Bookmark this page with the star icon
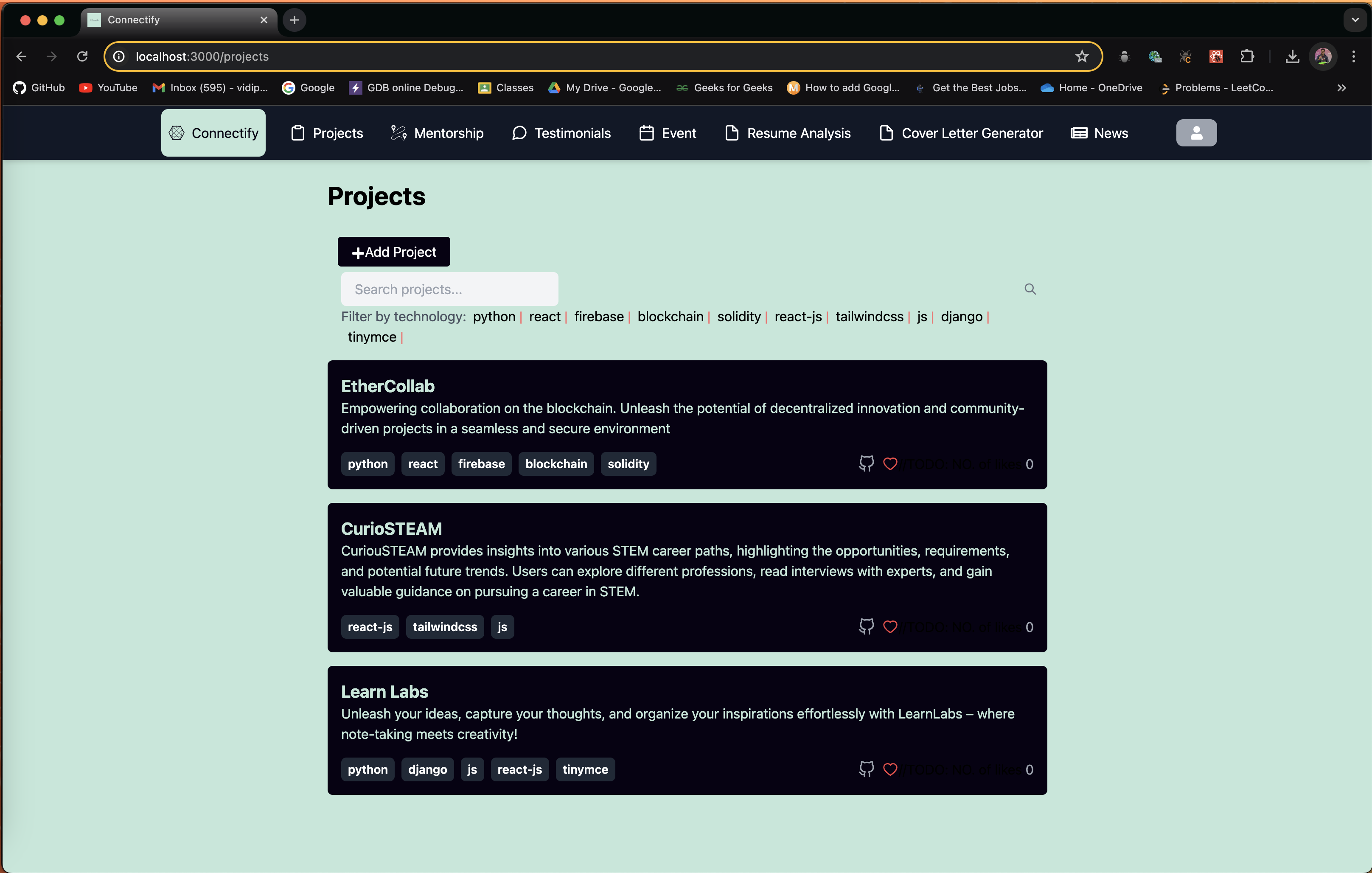The image size is (1372, 873). coord(1081,56)
